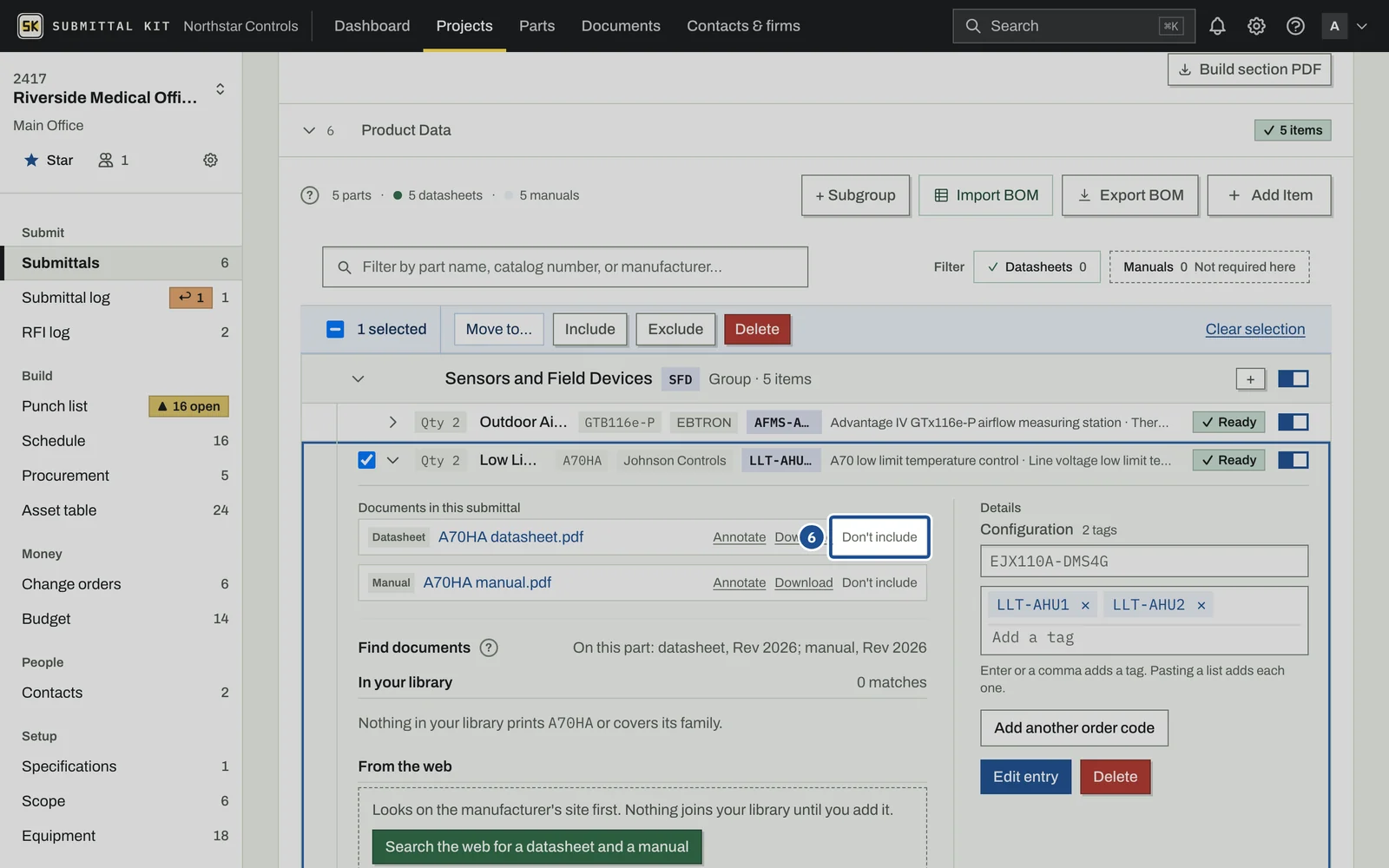
Task: Go to the Documents tab
Action: (621, 26)
